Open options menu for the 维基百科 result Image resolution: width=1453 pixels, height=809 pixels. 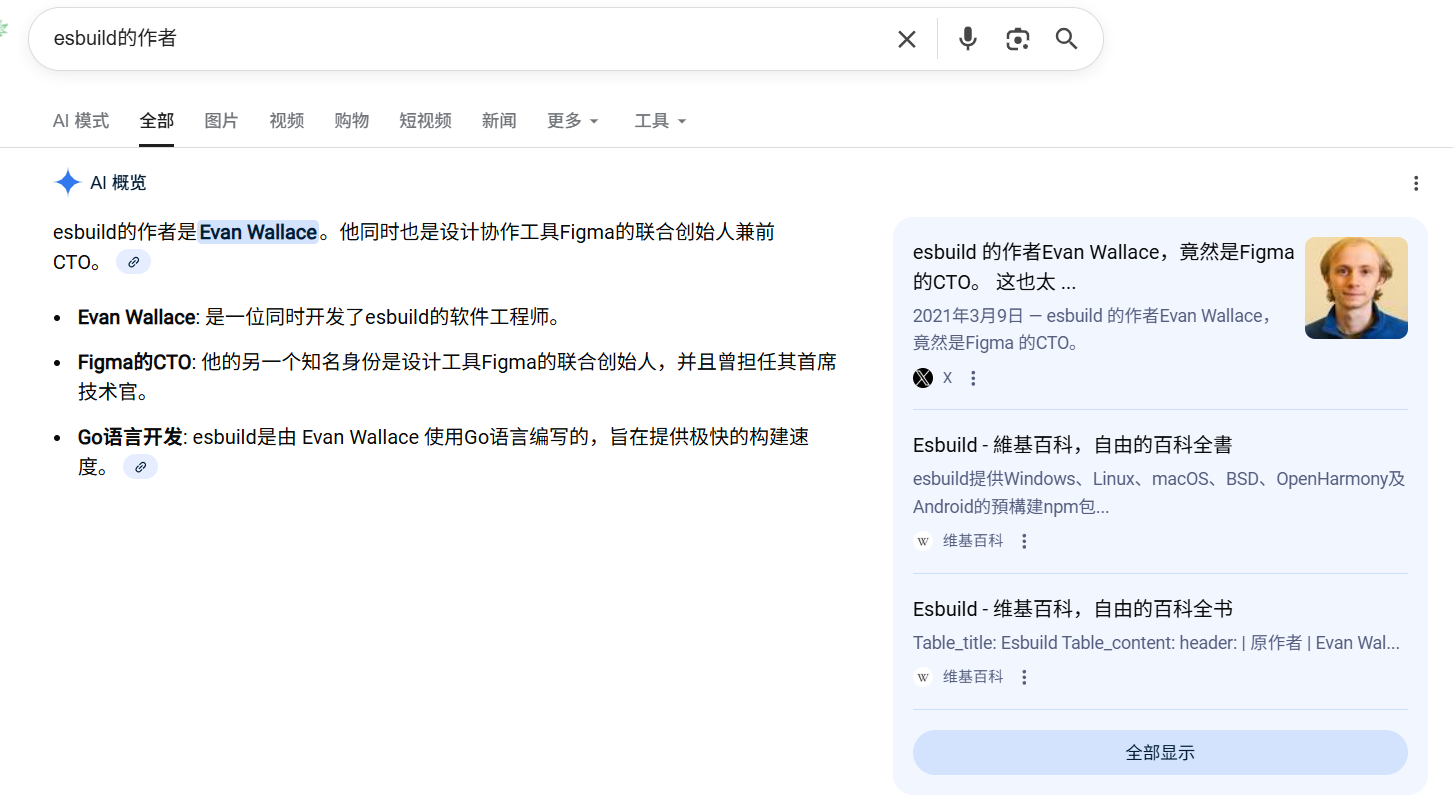(1023, 540)
